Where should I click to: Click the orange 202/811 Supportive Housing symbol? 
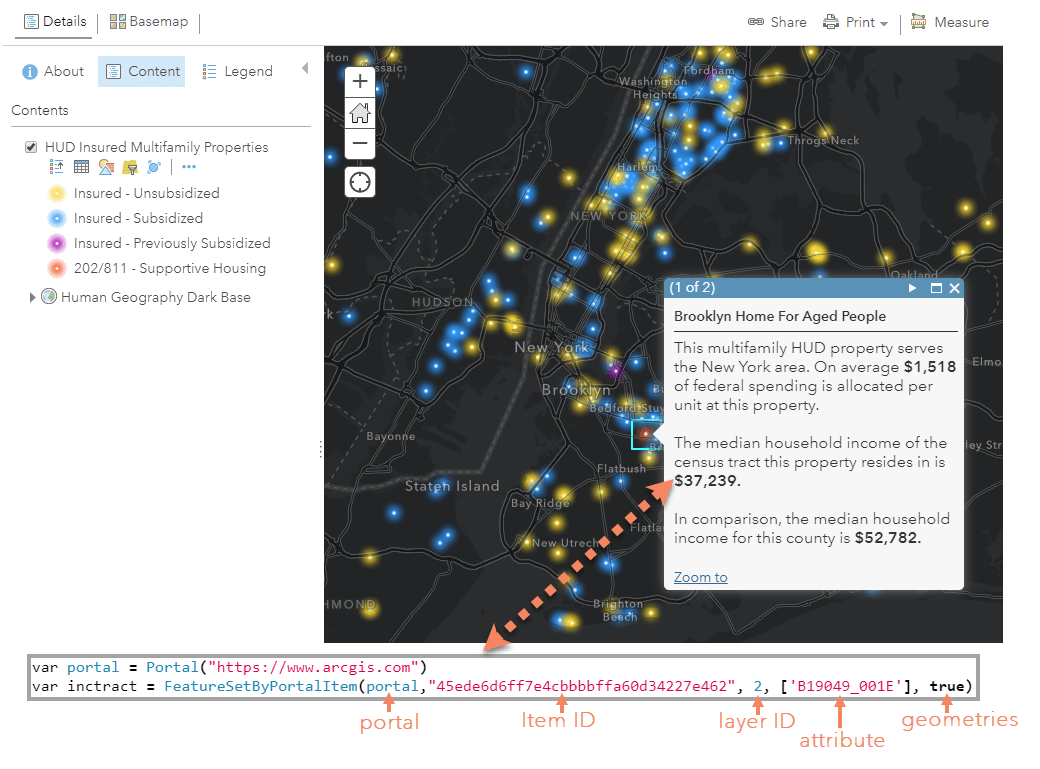[x=57, y=268]
